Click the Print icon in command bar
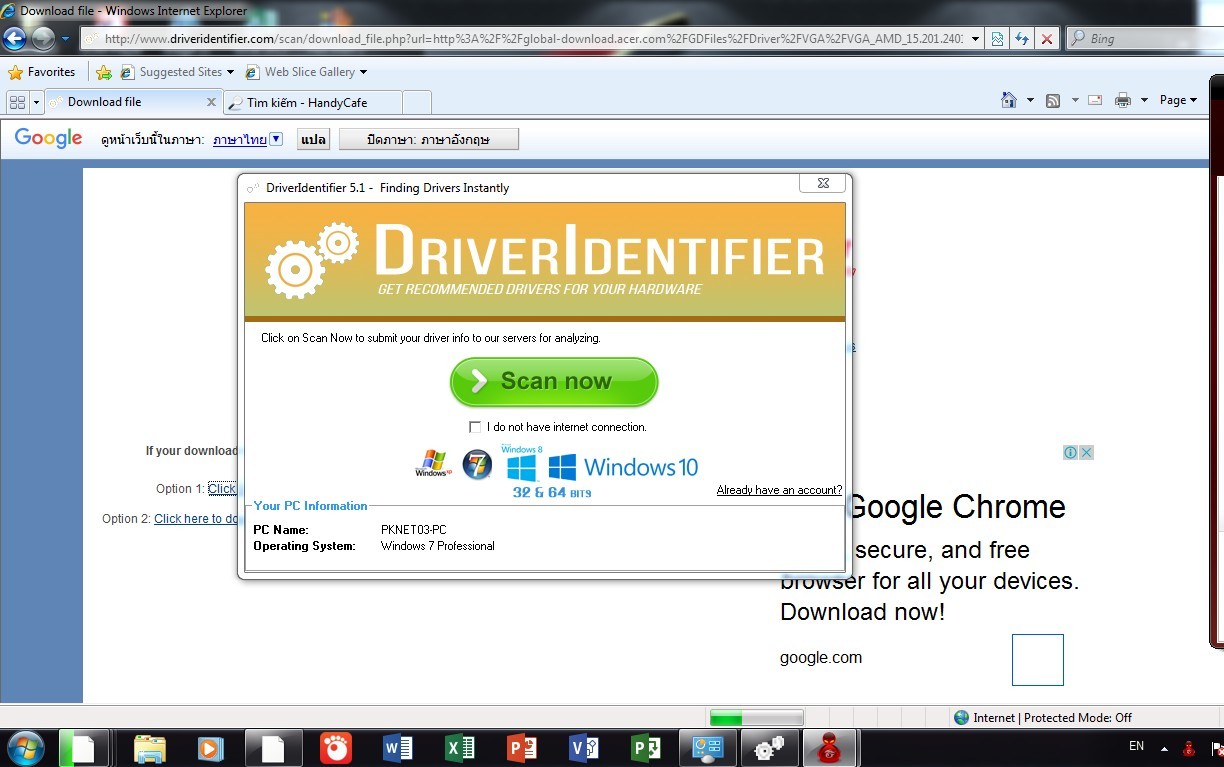 (x=1123, y=100)
